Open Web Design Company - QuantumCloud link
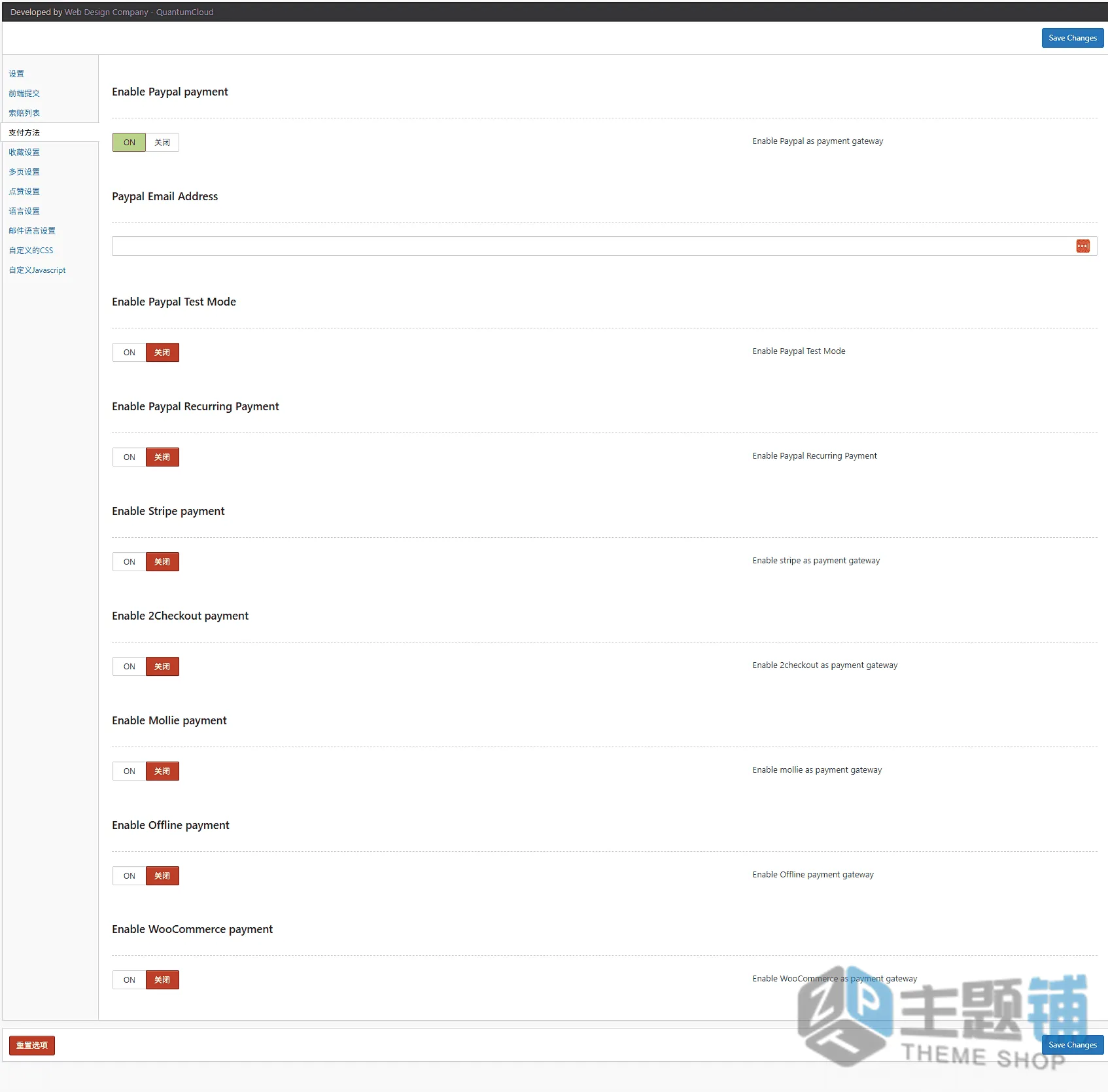The image size is (1108, 1092). click(139, 12)
